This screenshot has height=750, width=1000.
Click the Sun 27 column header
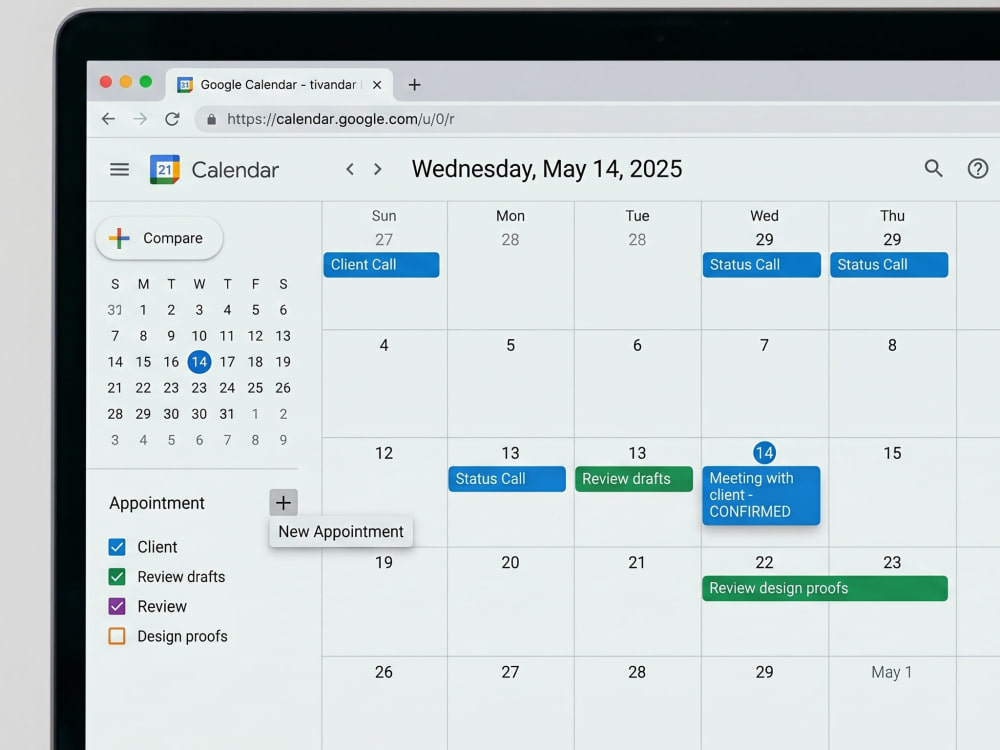384,228
